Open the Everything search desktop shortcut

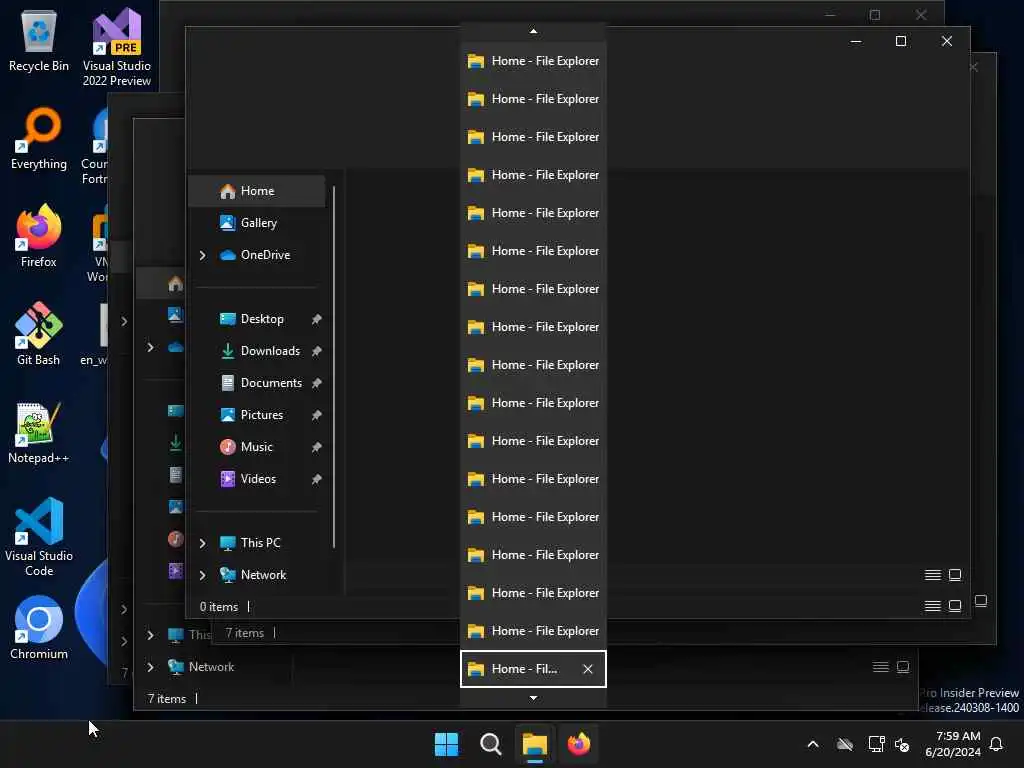39,138
